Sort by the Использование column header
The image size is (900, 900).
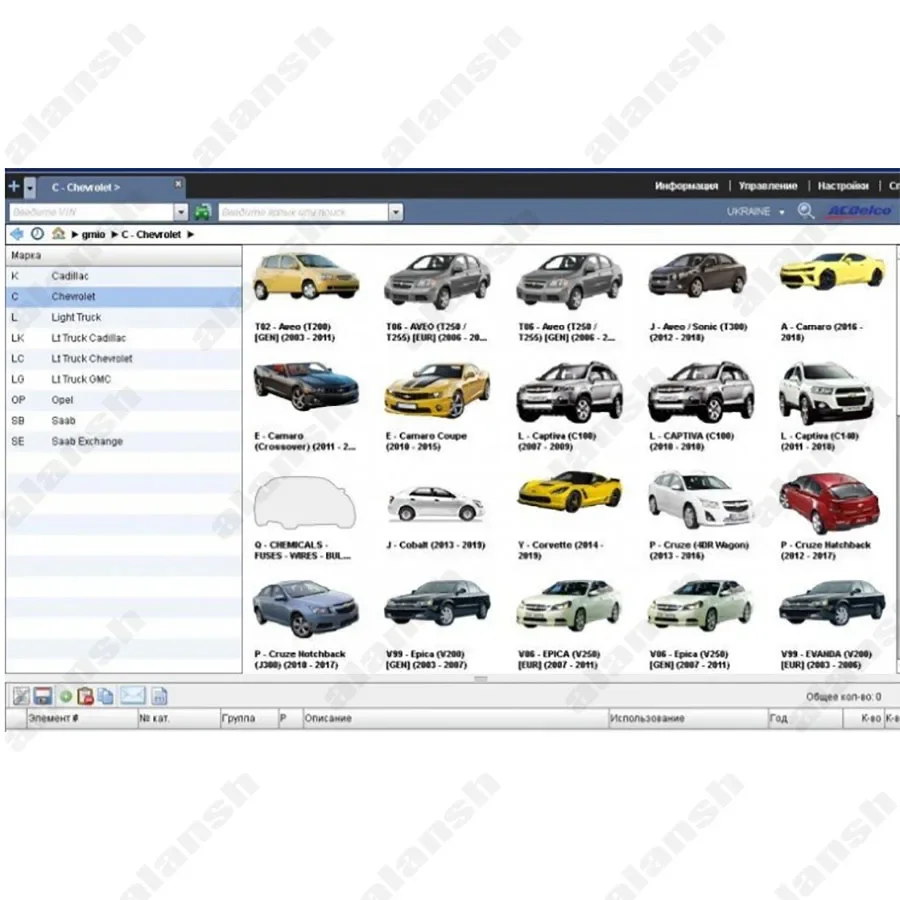pyautogui.click(x=688, y=719)
